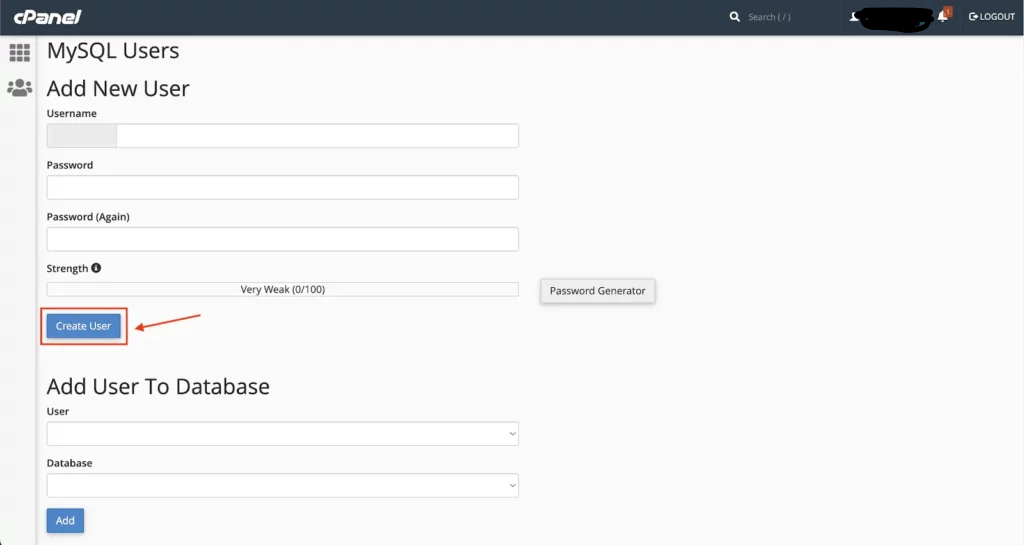
Task: Click LOGOUT in the header
Action: [991, 17]
